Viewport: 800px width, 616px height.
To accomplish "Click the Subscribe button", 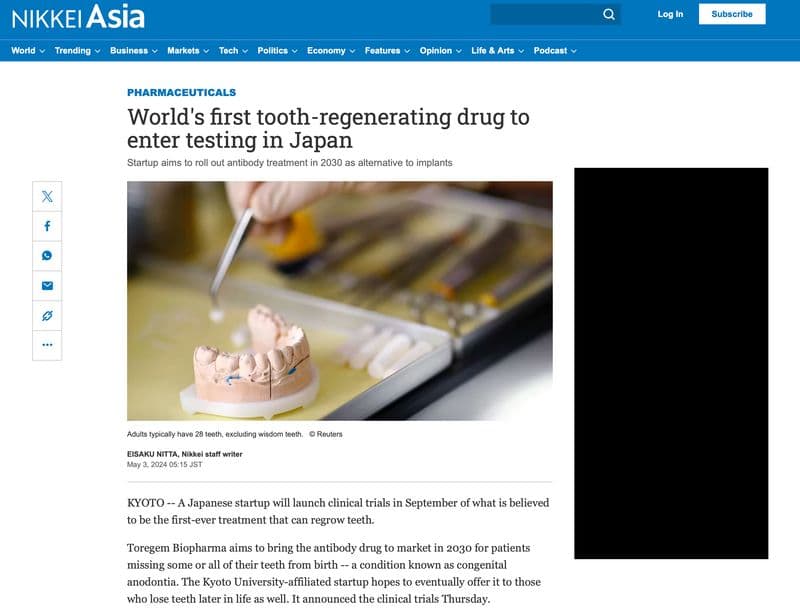I will 732,14.
